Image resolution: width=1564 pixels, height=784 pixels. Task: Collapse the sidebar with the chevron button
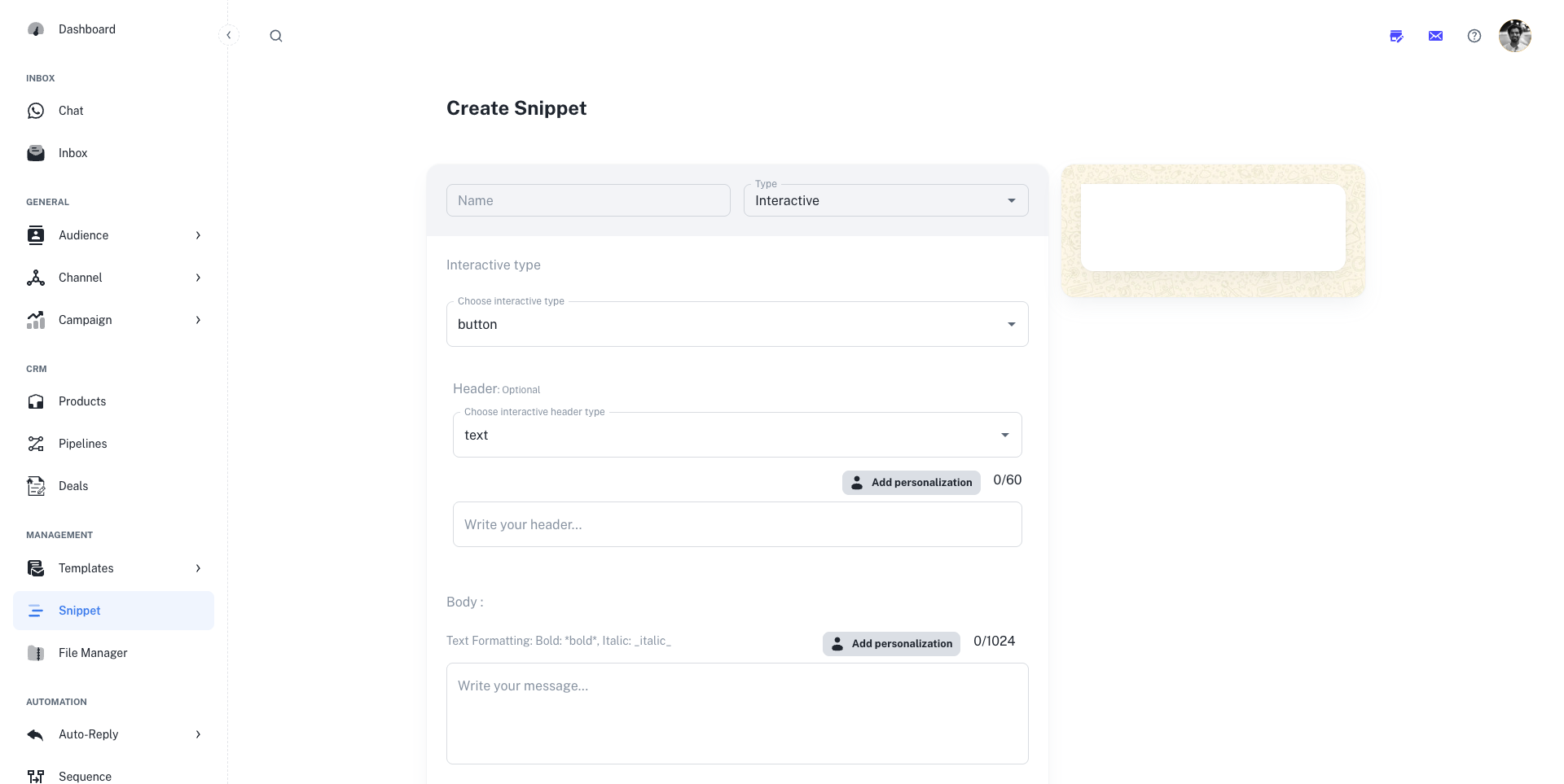coord(229,35)
